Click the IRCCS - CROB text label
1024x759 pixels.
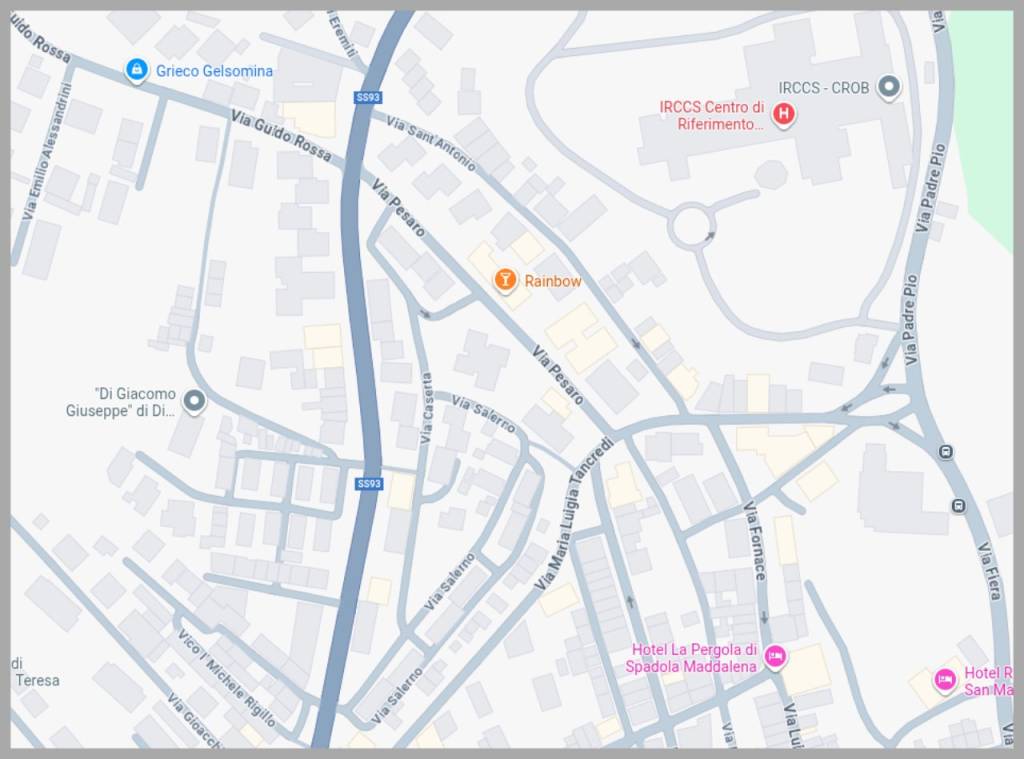tap(824, 88)
